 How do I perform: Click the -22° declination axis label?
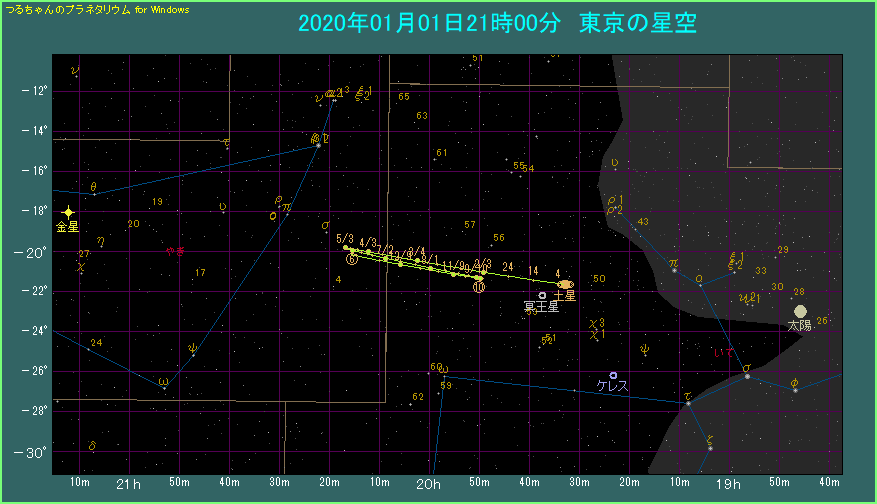pos(35,291)
